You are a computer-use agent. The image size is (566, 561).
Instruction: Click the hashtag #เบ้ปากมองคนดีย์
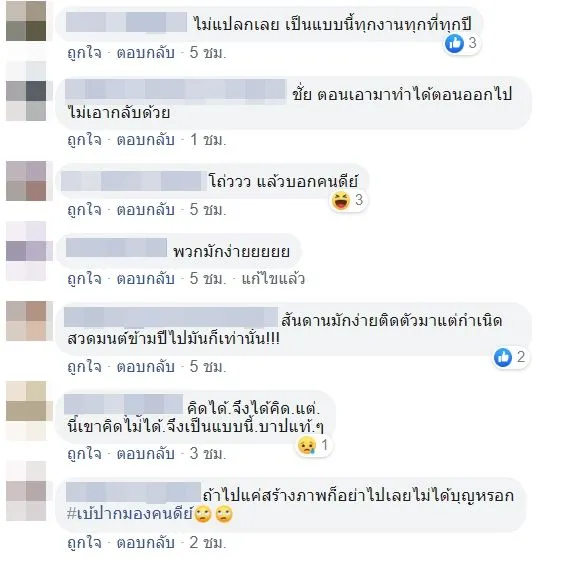(x=131, y=513)
